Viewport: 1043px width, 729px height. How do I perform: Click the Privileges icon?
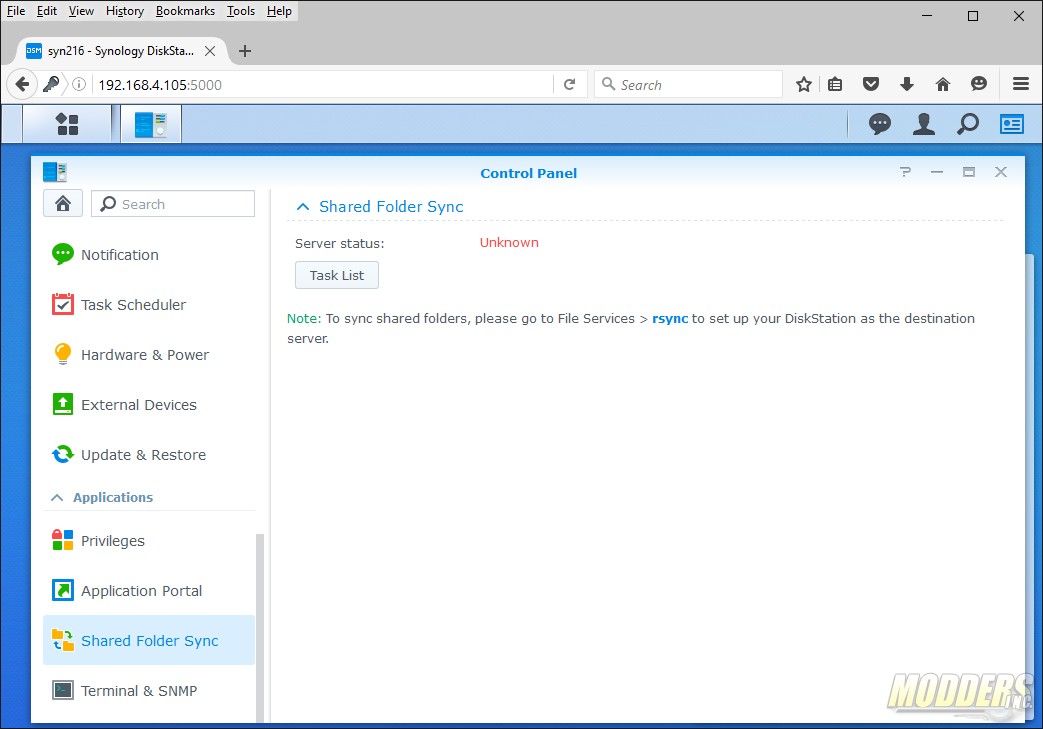[x=63, y=540]
